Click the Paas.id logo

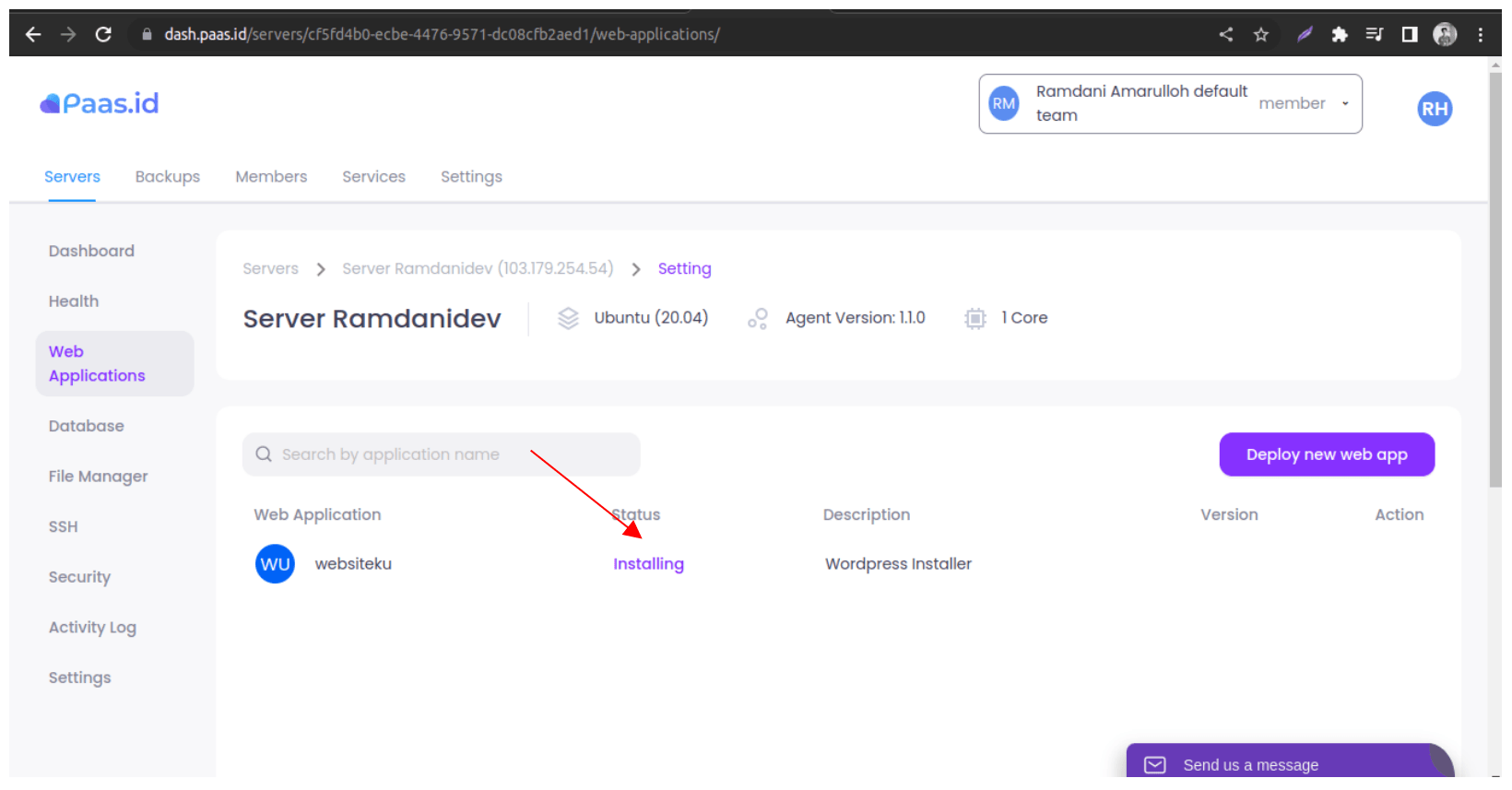[x=100, y=103]
